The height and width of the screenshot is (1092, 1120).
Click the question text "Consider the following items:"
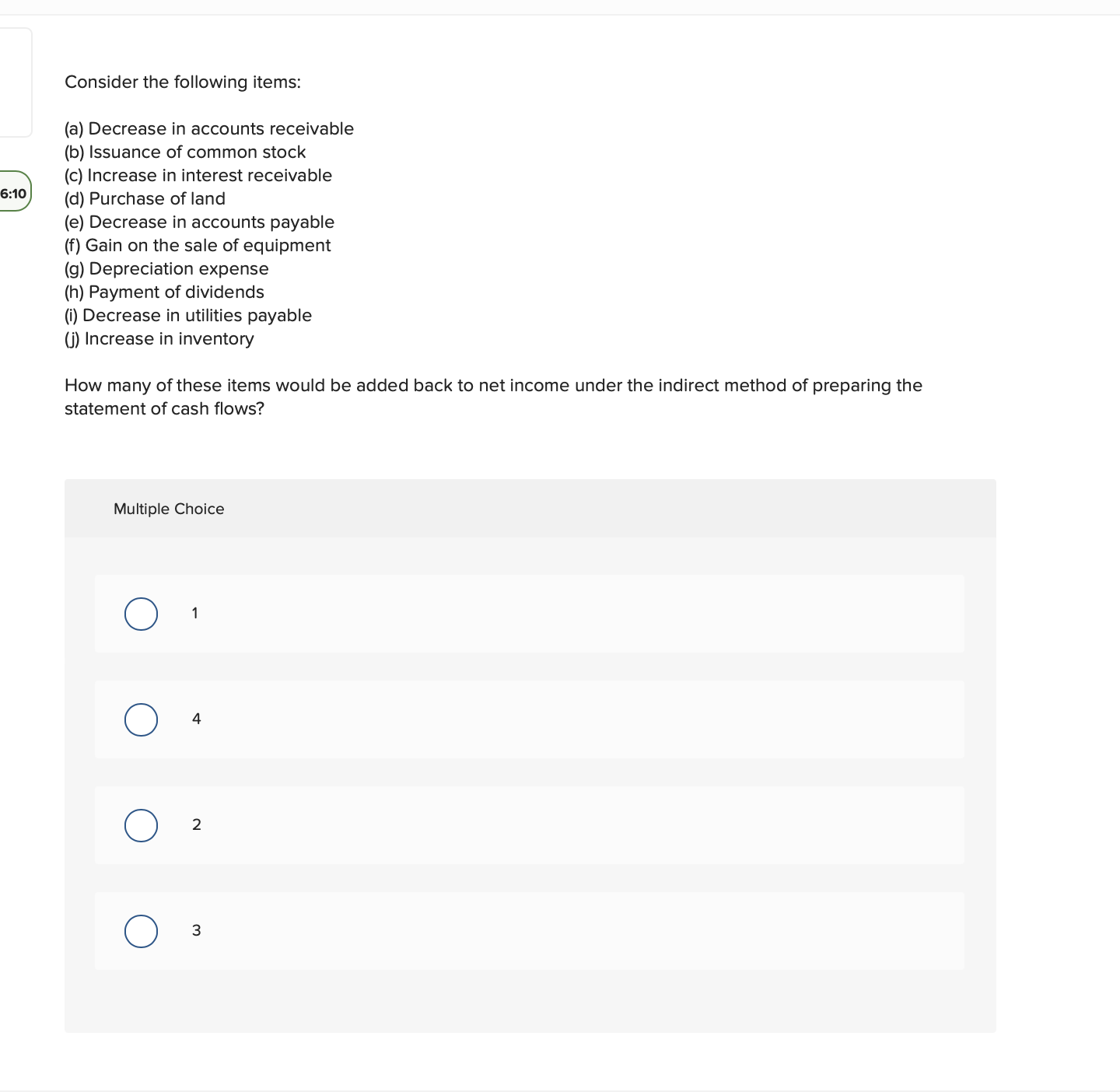pos(183,82)
